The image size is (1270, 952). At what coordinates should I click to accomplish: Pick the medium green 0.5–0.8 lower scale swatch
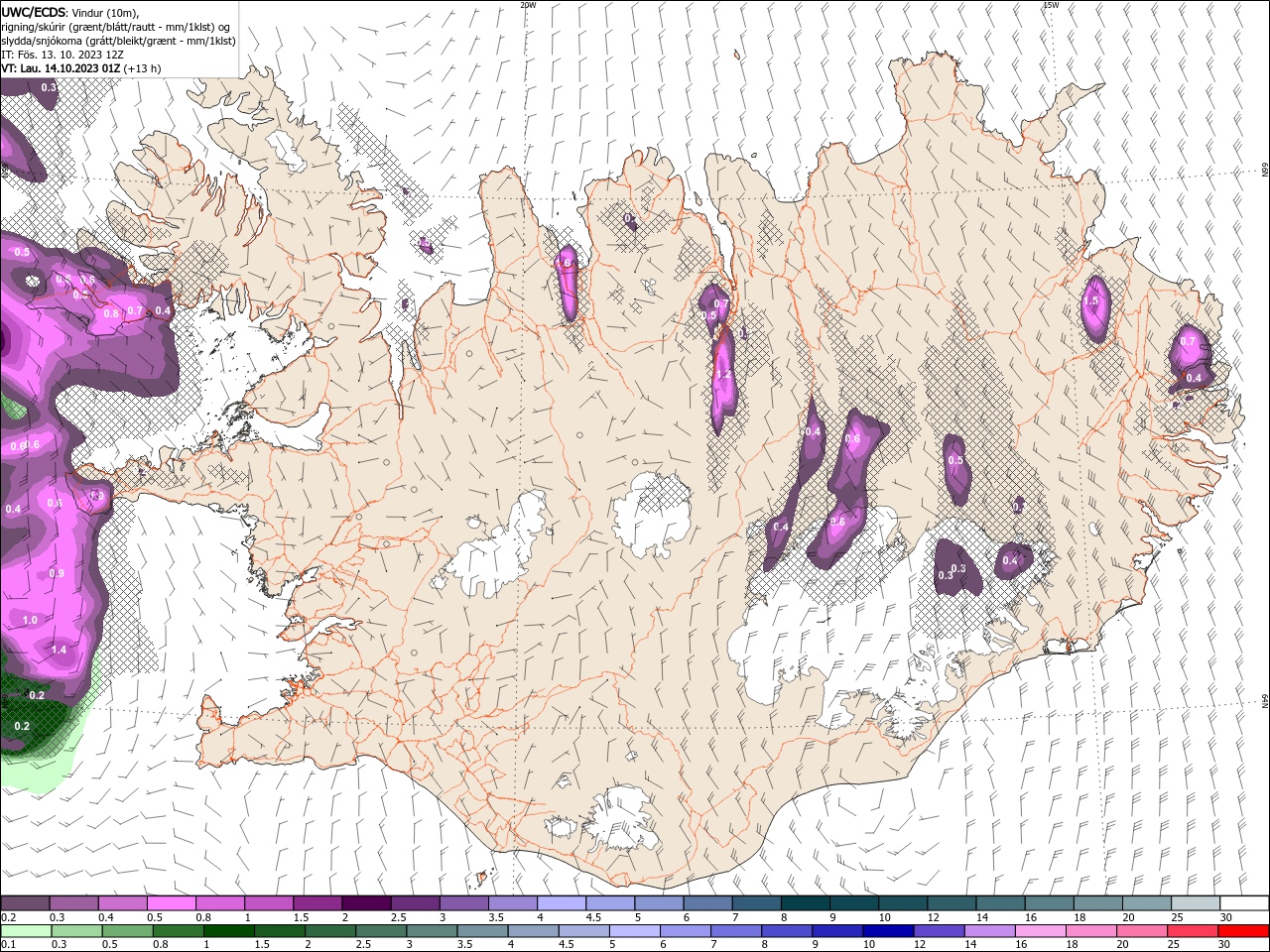(127, 931)
